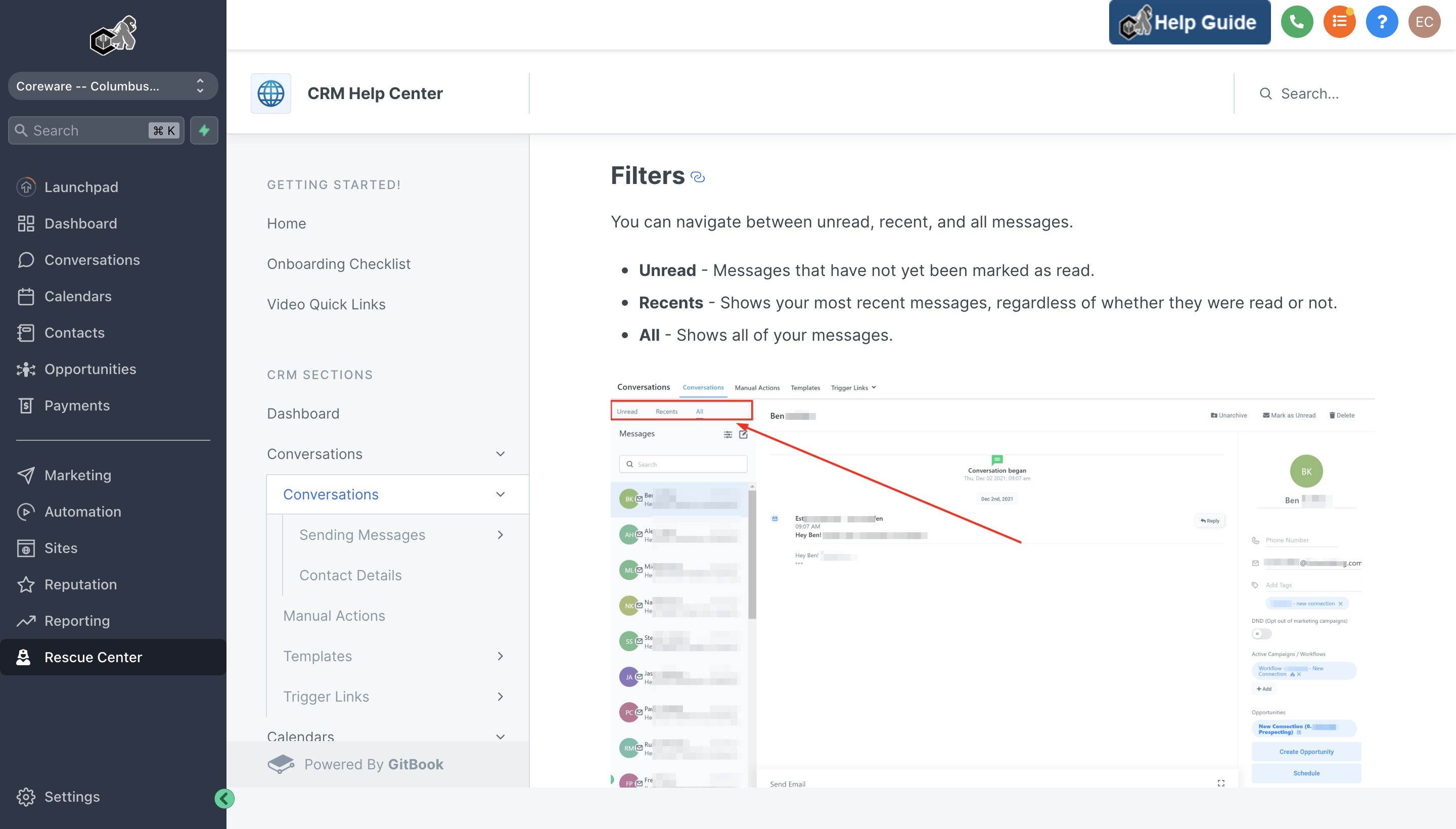Screen dimensions: 1456x829
Task: Click the sidebar Search field
Action: [x=96, y=130]
